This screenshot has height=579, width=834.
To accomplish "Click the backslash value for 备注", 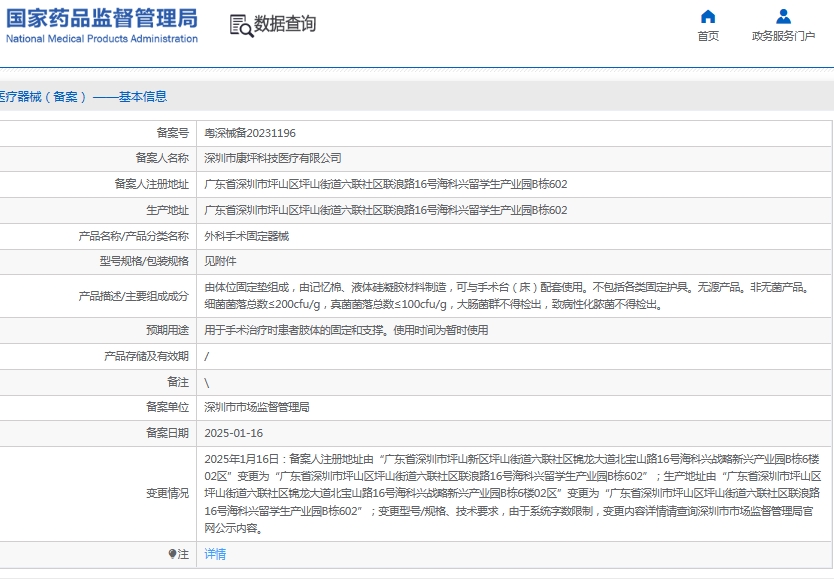I will [x=207, y=383].
